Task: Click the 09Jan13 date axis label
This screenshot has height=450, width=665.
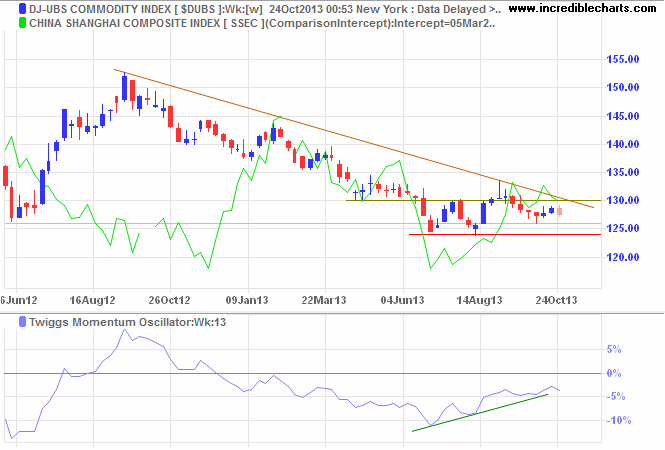Action: pos(247,300)
